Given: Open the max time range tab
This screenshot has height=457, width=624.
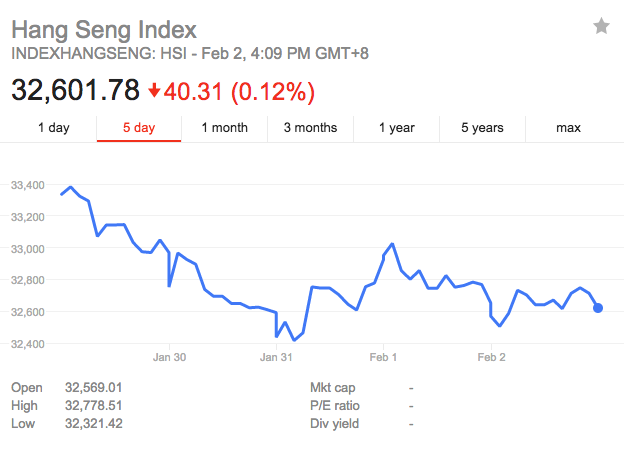Looking at the screenshot, I should (568, 128).
